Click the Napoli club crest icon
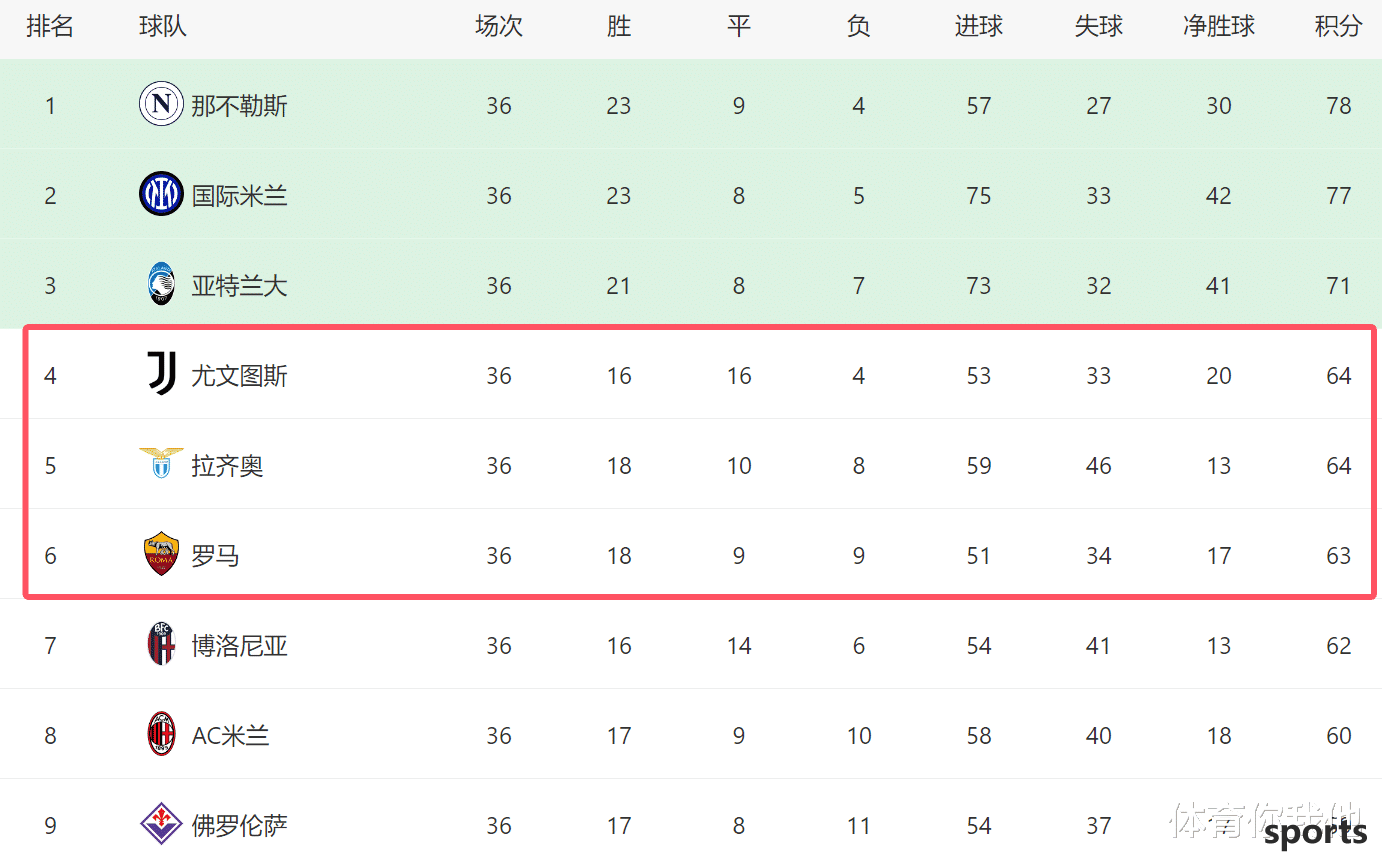This screenshot has height=864, width=1382. point(161,105)
